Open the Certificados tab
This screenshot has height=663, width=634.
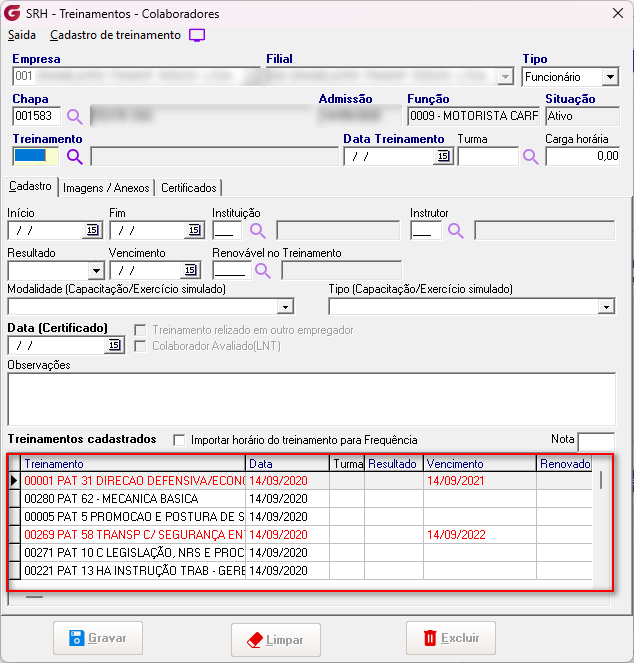(188, 188)
